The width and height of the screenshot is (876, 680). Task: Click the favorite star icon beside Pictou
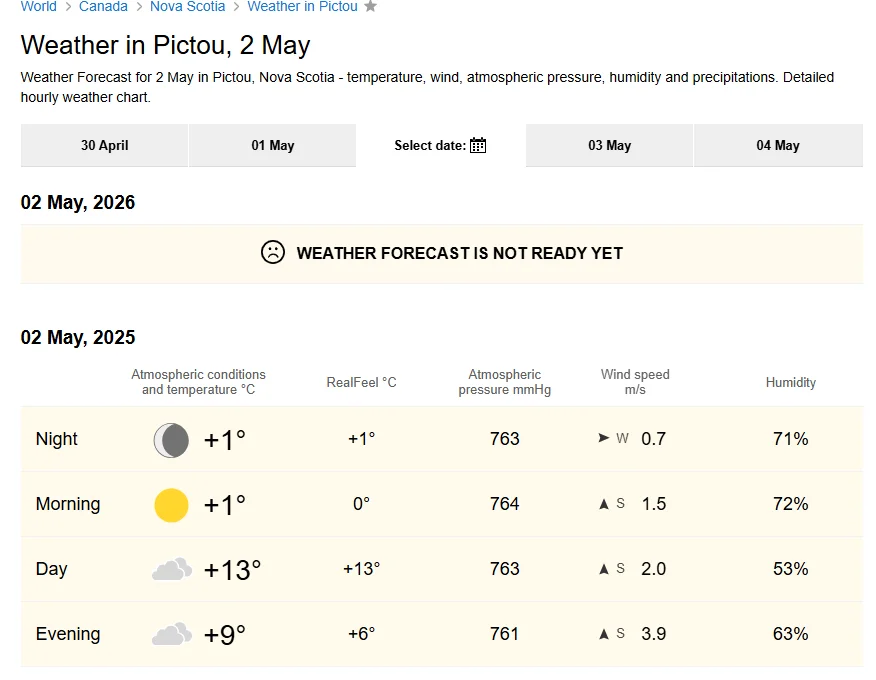click(x=370, y=7)
